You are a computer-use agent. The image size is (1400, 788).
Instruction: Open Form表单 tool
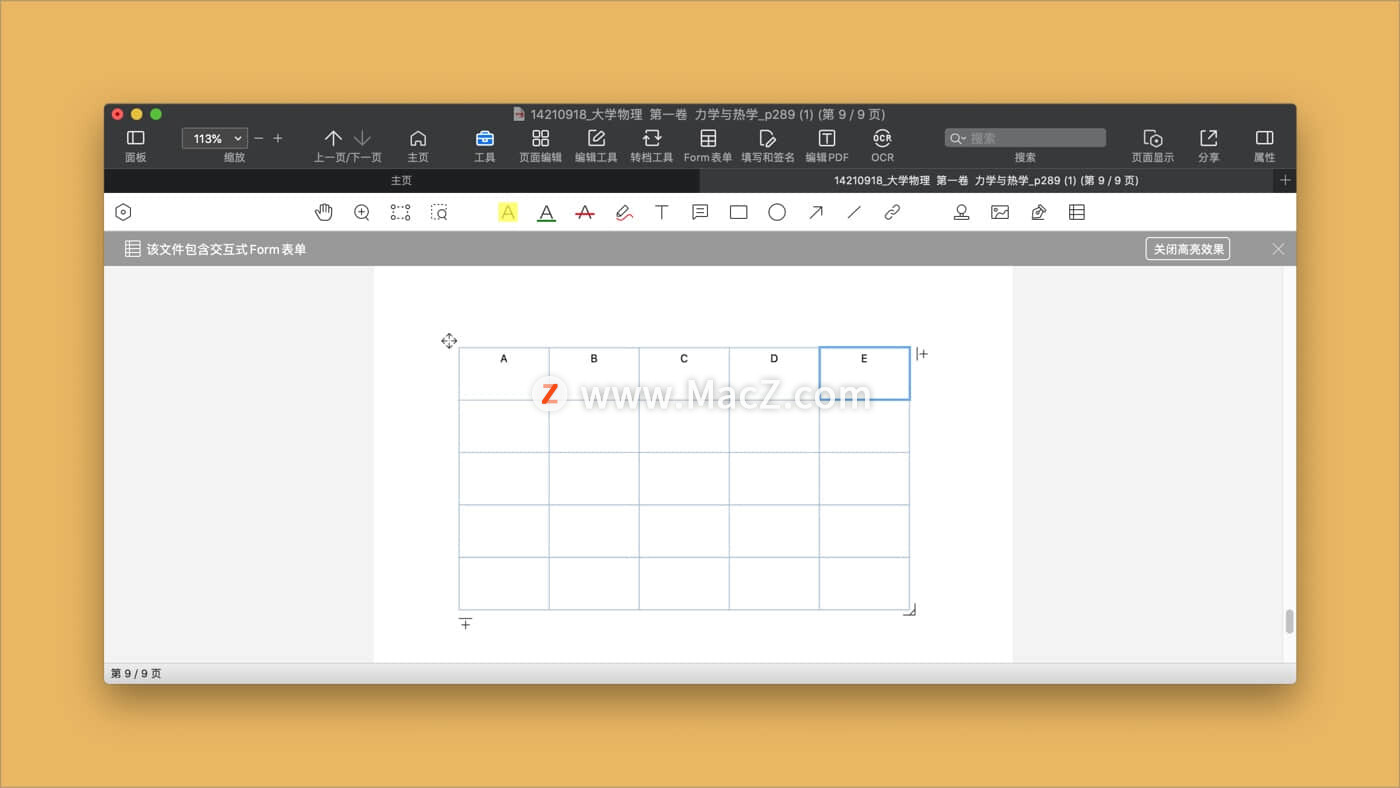(x=708, y=138)
